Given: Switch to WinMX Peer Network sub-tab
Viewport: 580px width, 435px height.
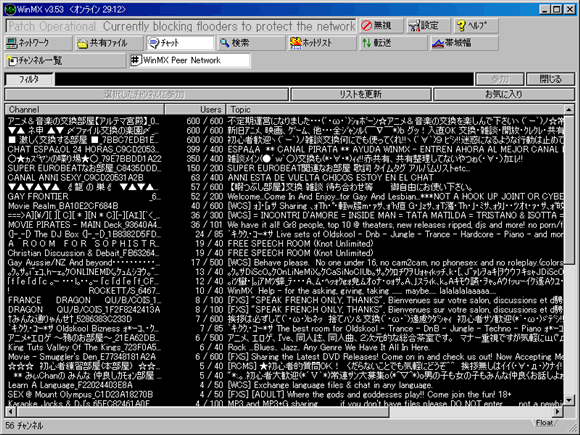Looking at the screenshot, I should pyautogui.click(x=190, y=60).
